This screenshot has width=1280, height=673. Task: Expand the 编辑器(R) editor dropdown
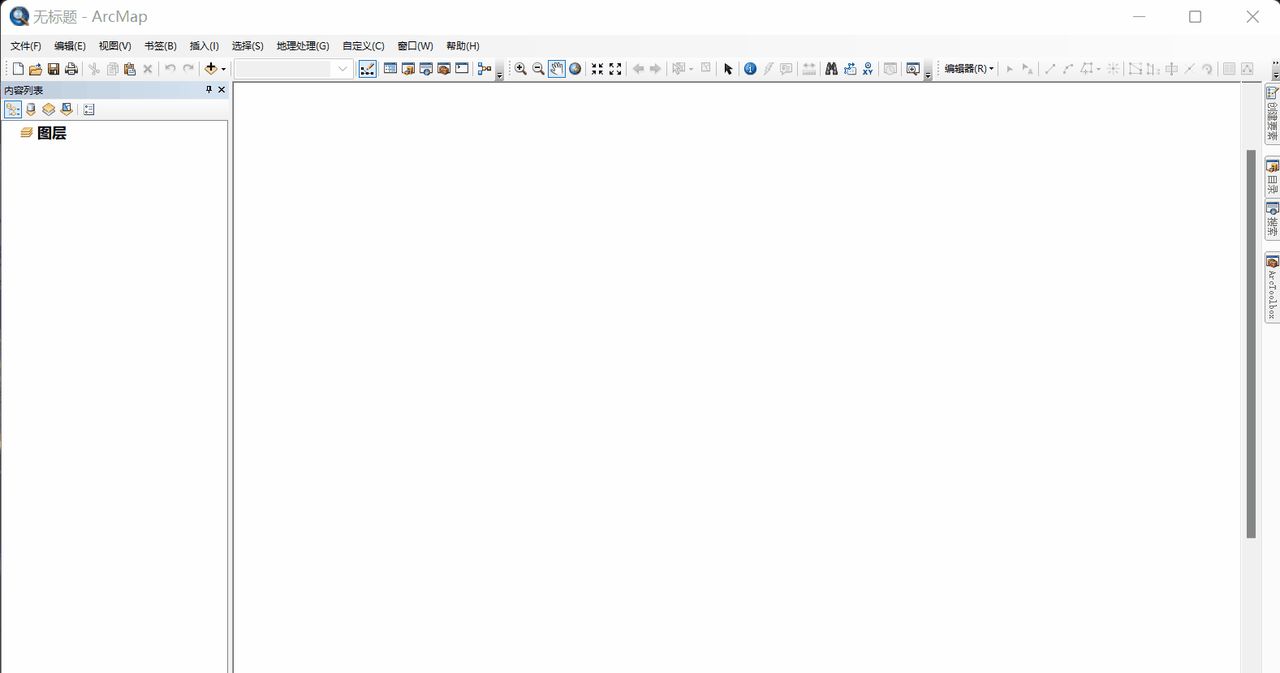969,69
